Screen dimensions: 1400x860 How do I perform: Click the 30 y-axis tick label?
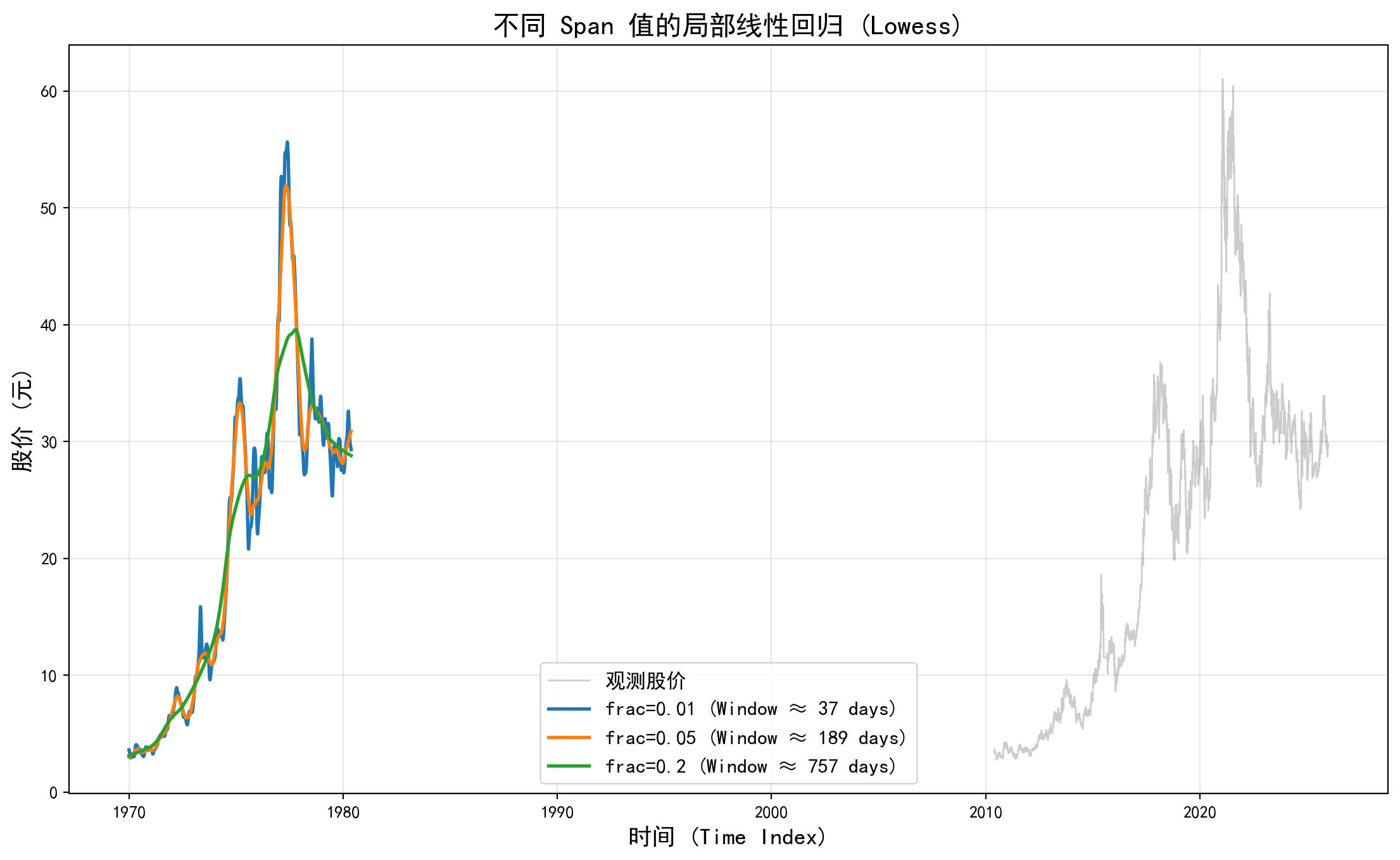point(49,442)
